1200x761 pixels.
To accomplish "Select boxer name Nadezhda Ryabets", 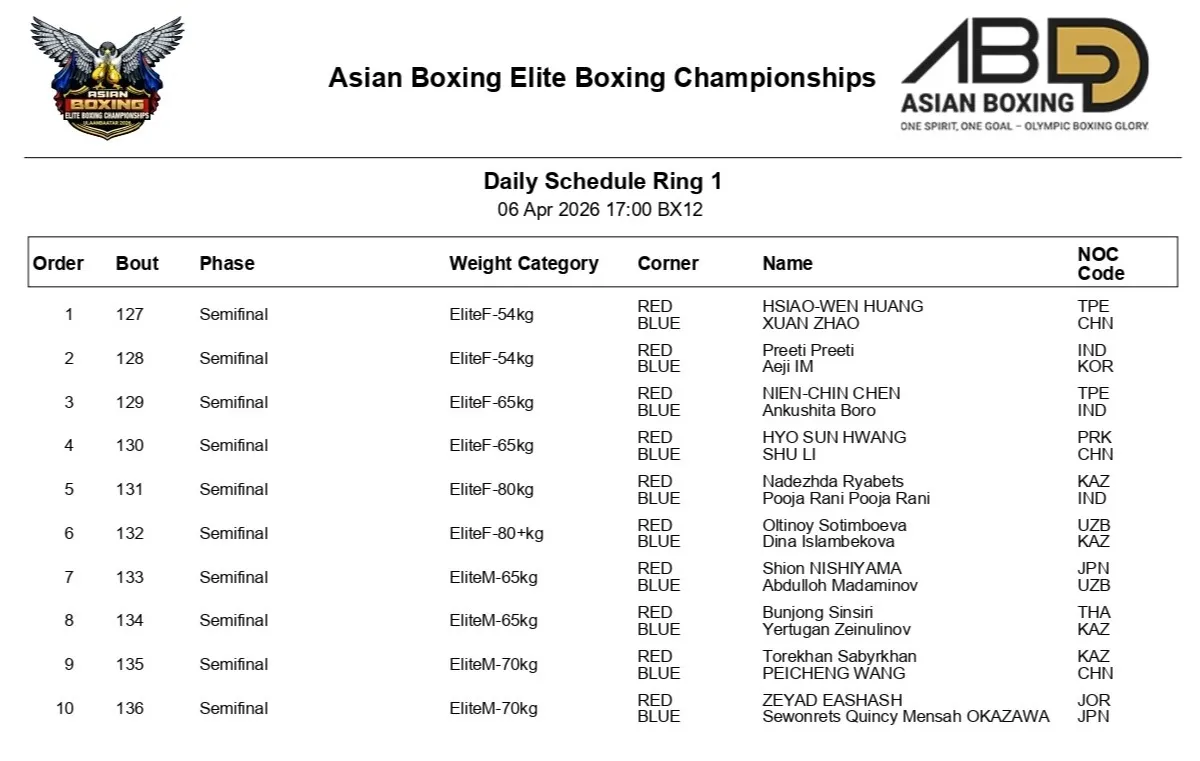I will (832, 481).
